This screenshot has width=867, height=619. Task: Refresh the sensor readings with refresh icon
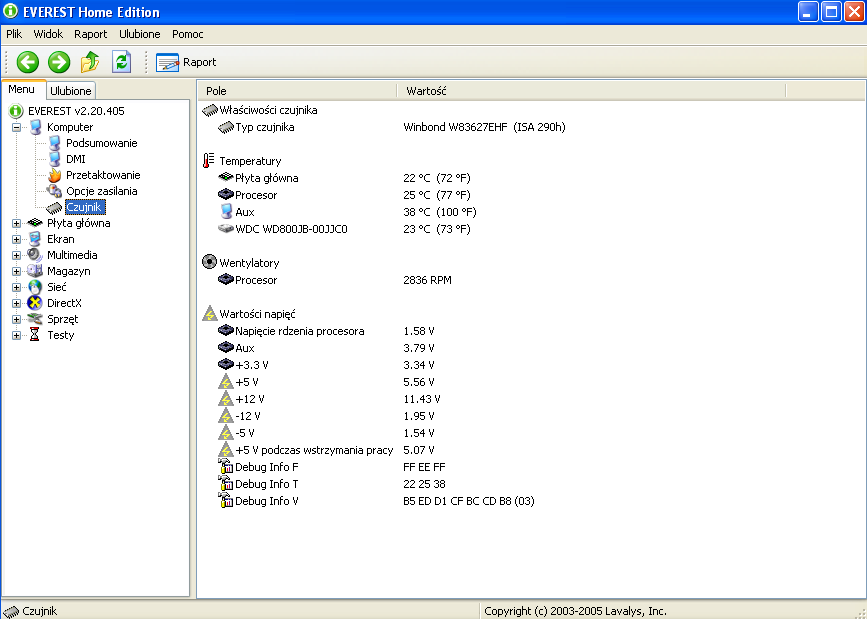(x=122, y=62)
